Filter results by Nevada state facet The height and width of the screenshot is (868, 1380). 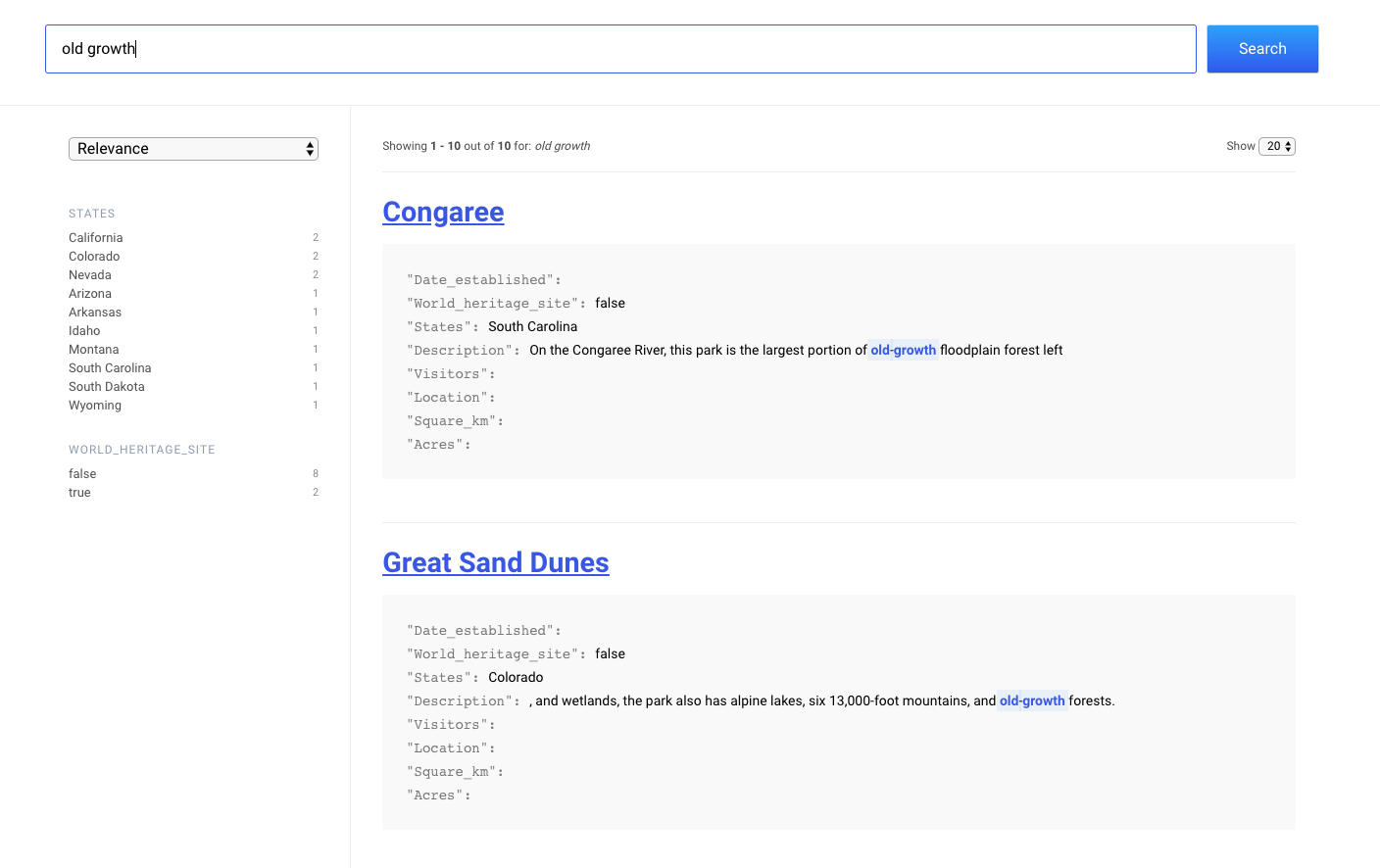(89, 274)
